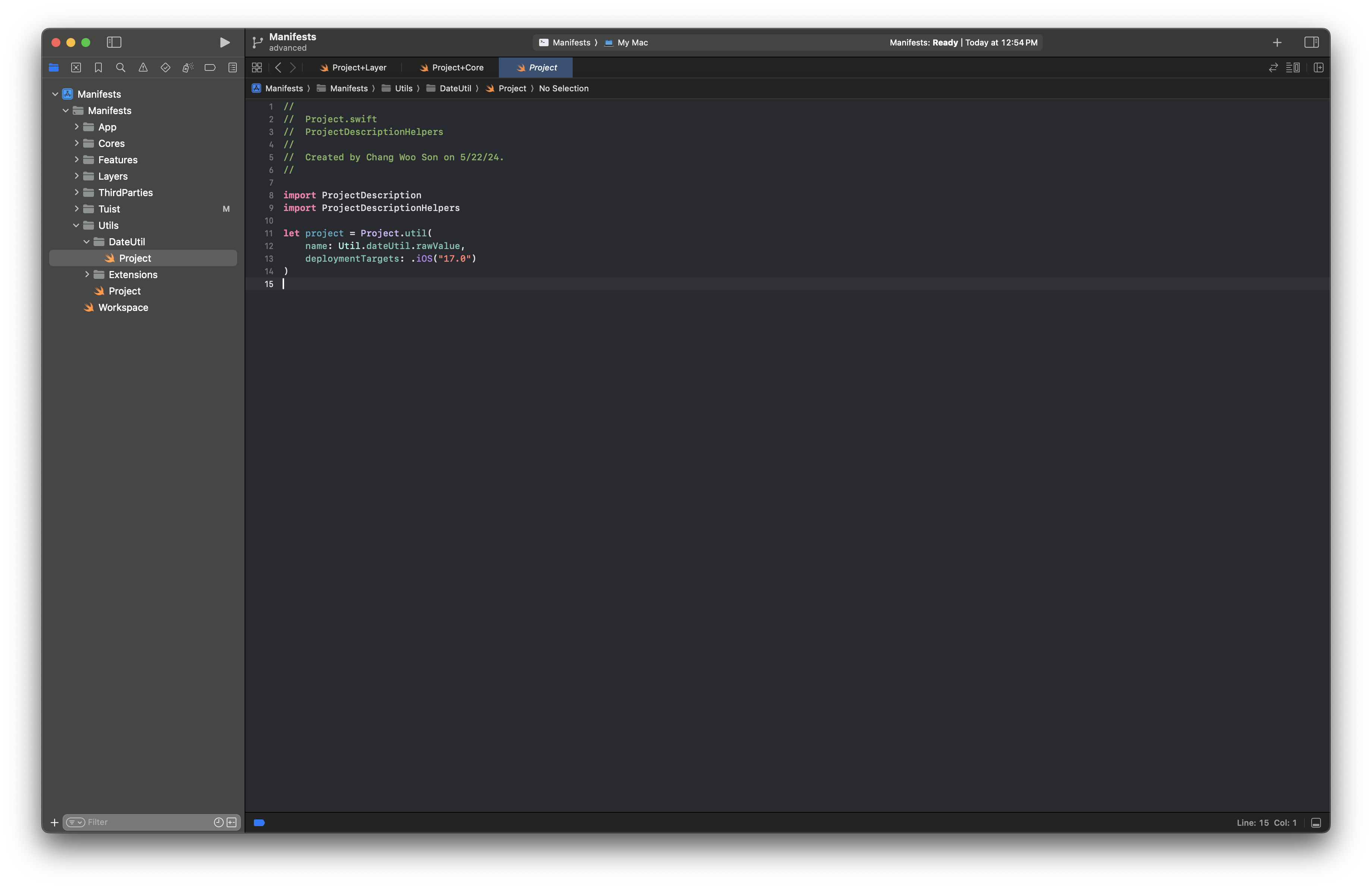This screenshot has width=1372, height=888.
Task: Expand the Tuist folder
Action: pyautogui.click(x=76, y=209)
